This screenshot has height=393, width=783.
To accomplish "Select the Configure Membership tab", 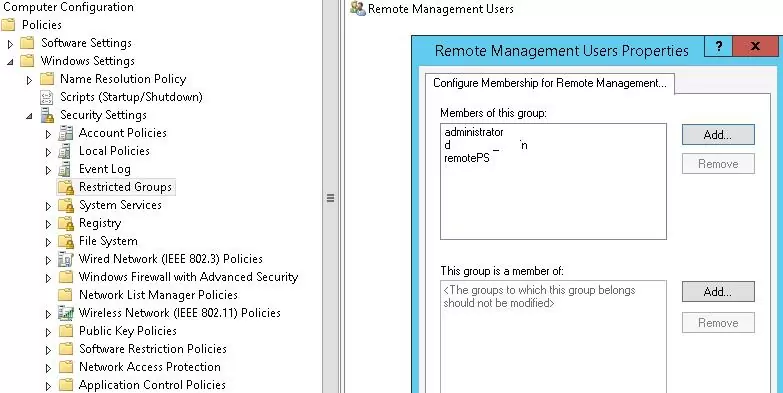I will [549, 83].
